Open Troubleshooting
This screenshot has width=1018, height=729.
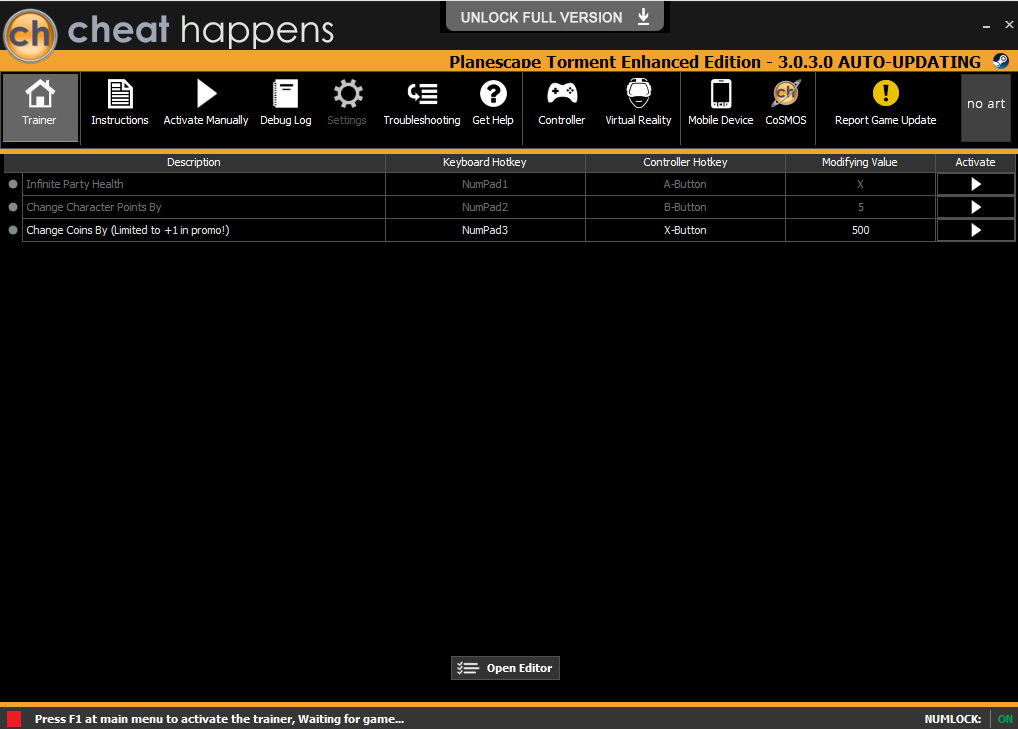pos(422,104)
